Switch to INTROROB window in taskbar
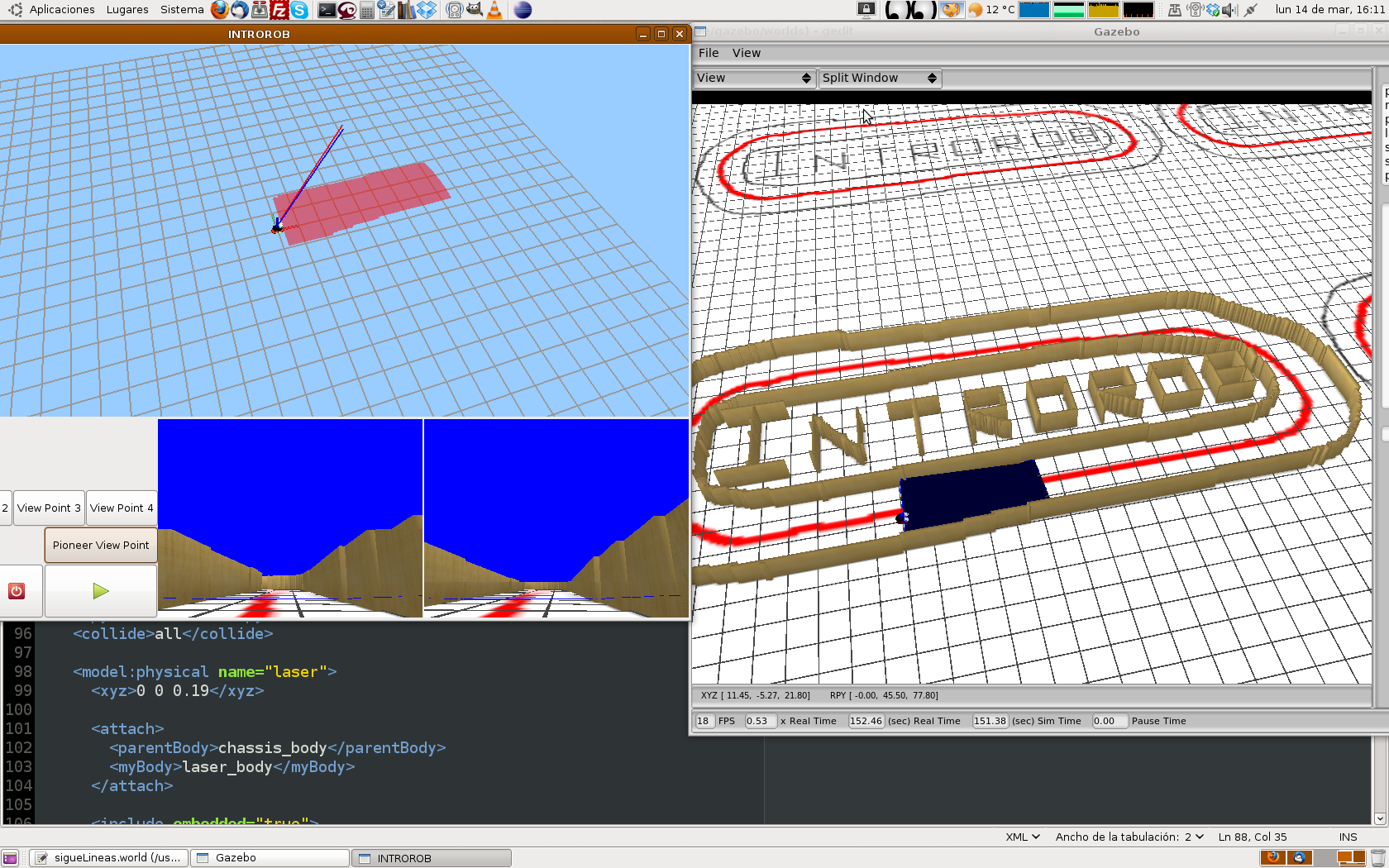 click(x=432, y=858)
